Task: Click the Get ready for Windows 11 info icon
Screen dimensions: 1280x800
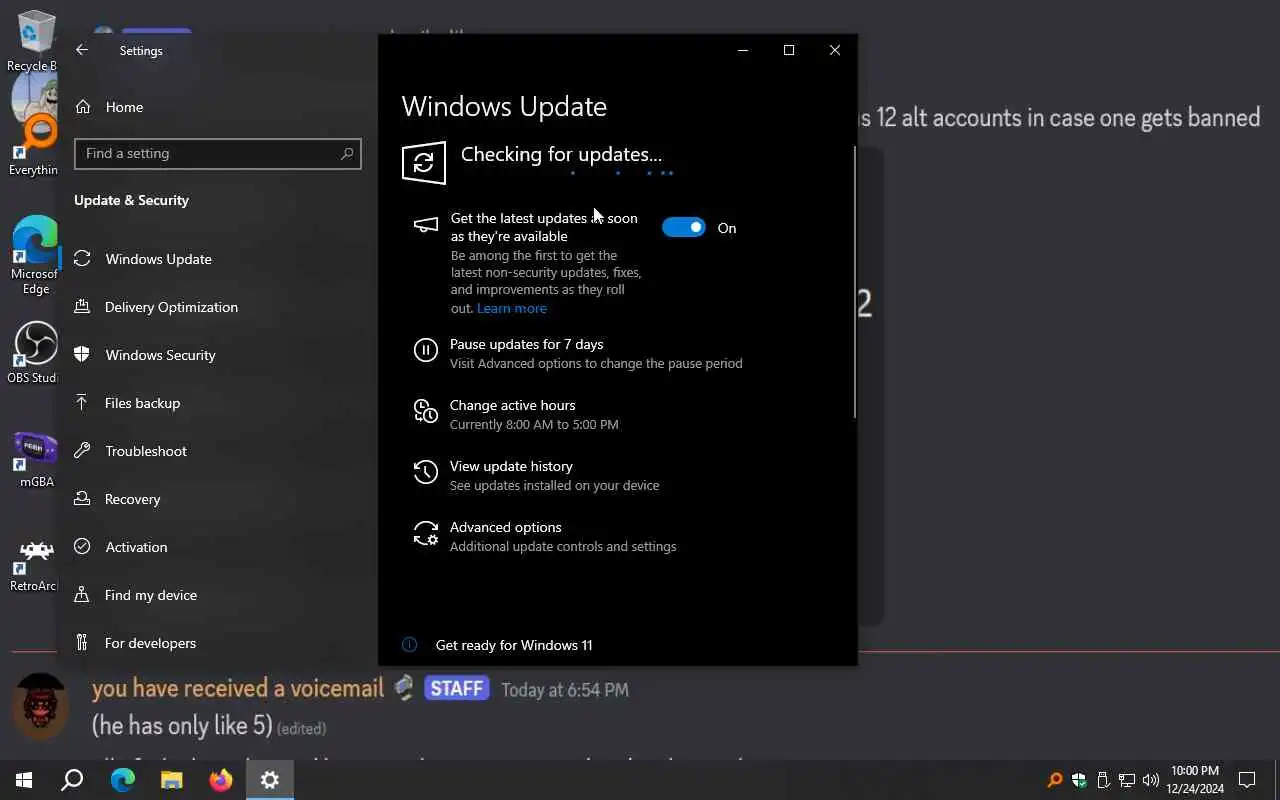Action: 409,645
